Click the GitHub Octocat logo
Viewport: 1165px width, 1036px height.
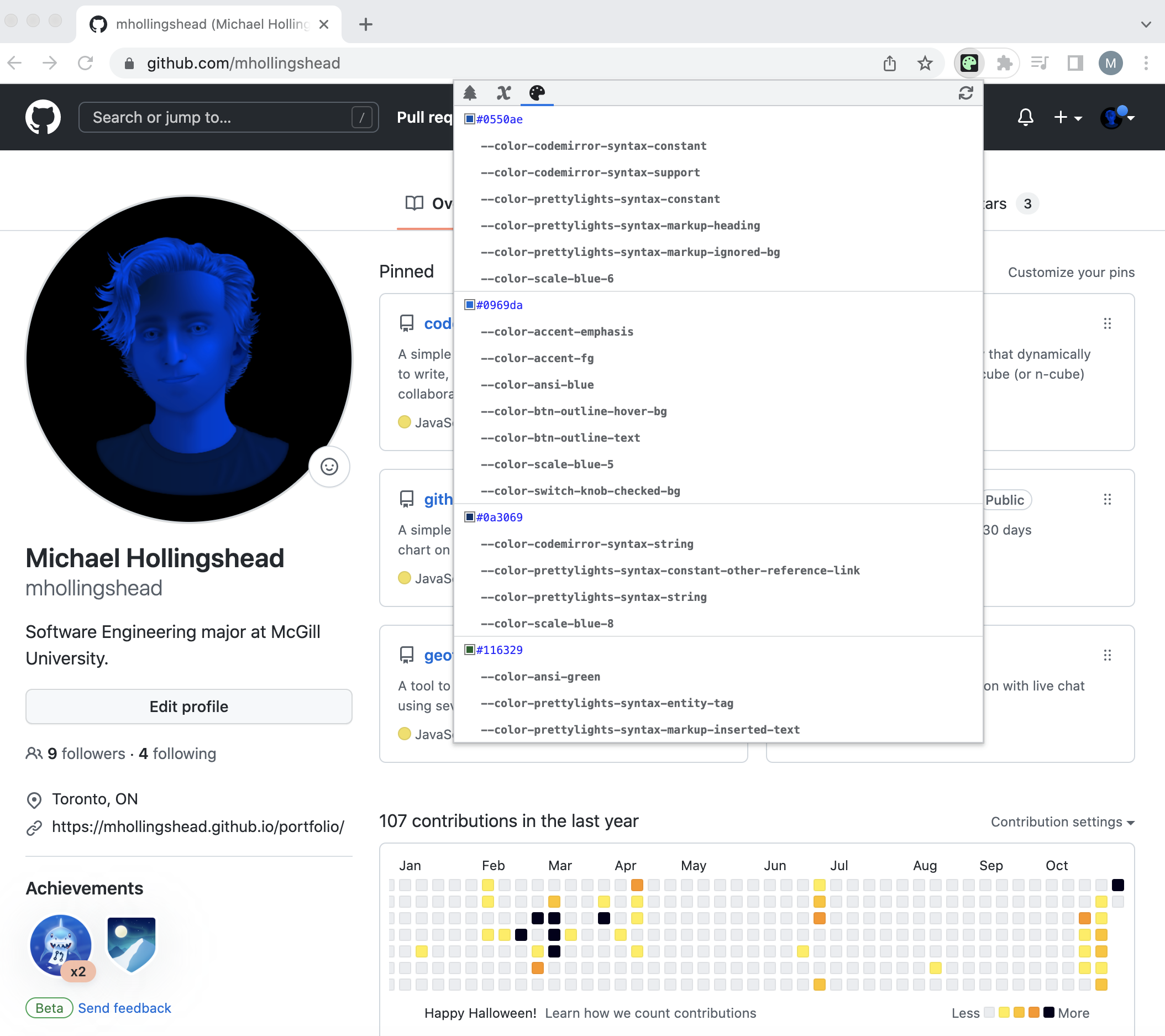pyautogui.click(x=43, y=117)
